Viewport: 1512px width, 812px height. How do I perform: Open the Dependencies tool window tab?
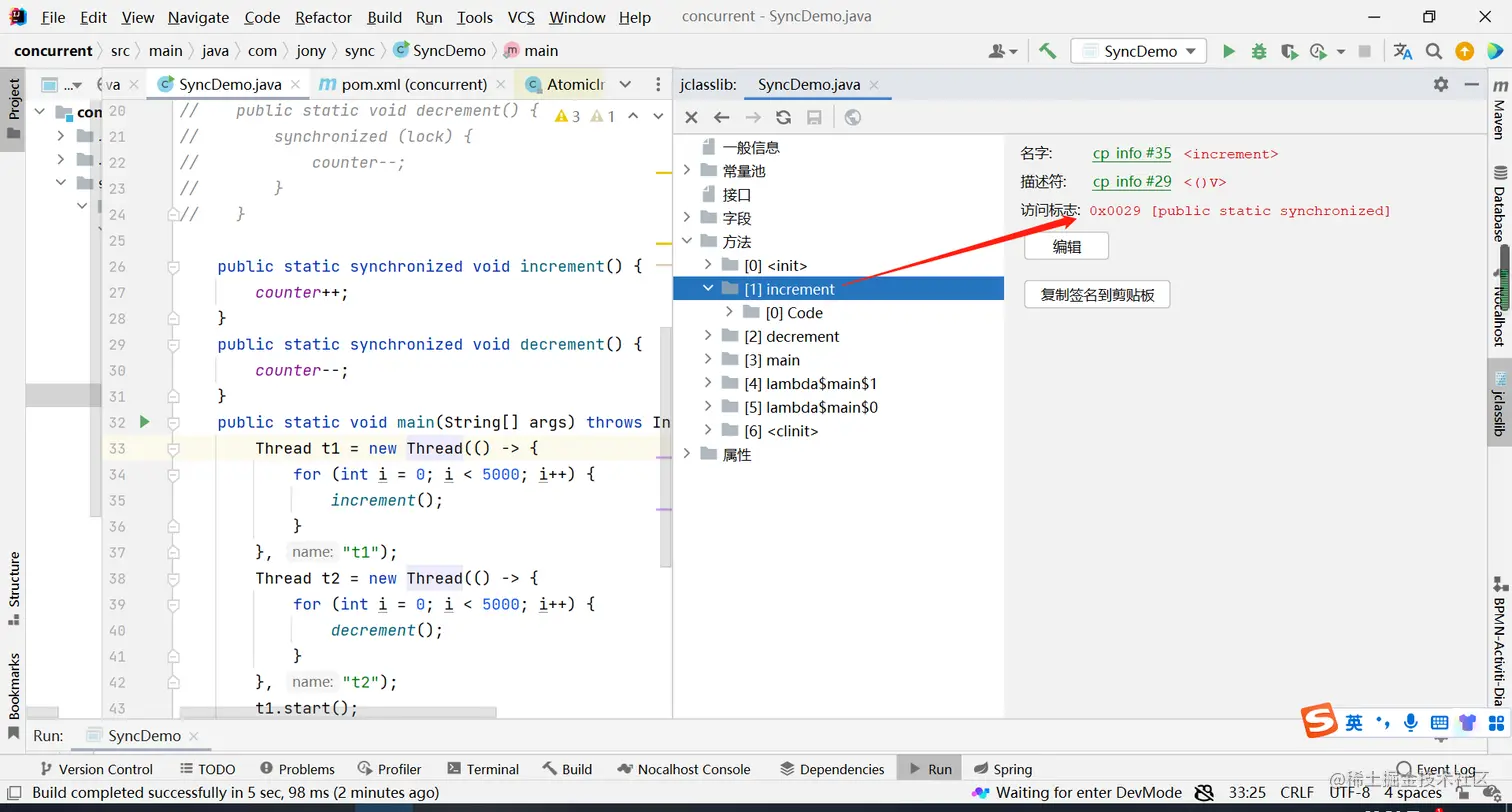pos(832,769)
